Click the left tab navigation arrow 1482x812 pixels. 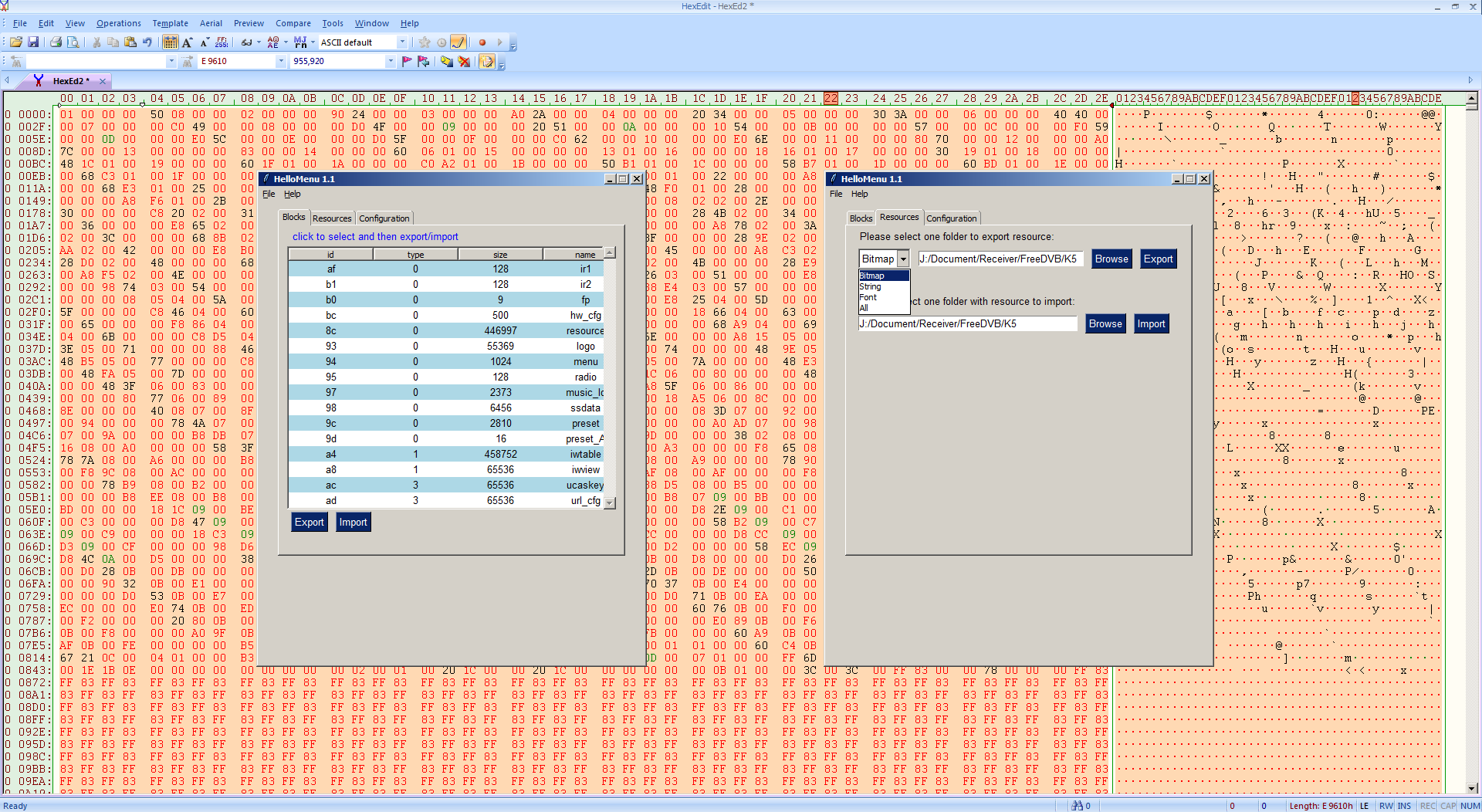(6, 80)
